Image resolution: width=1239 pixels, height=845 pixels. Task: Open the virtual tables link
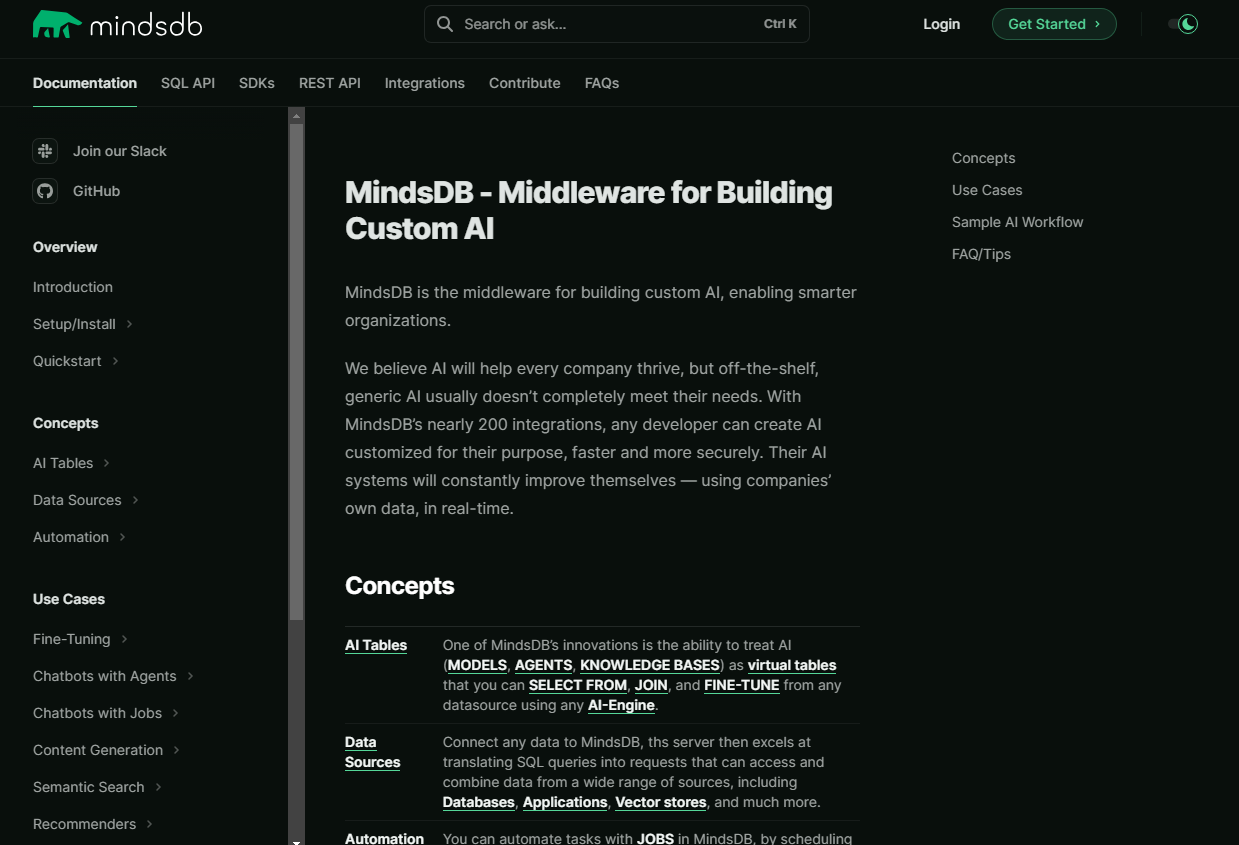coord(792,665)
